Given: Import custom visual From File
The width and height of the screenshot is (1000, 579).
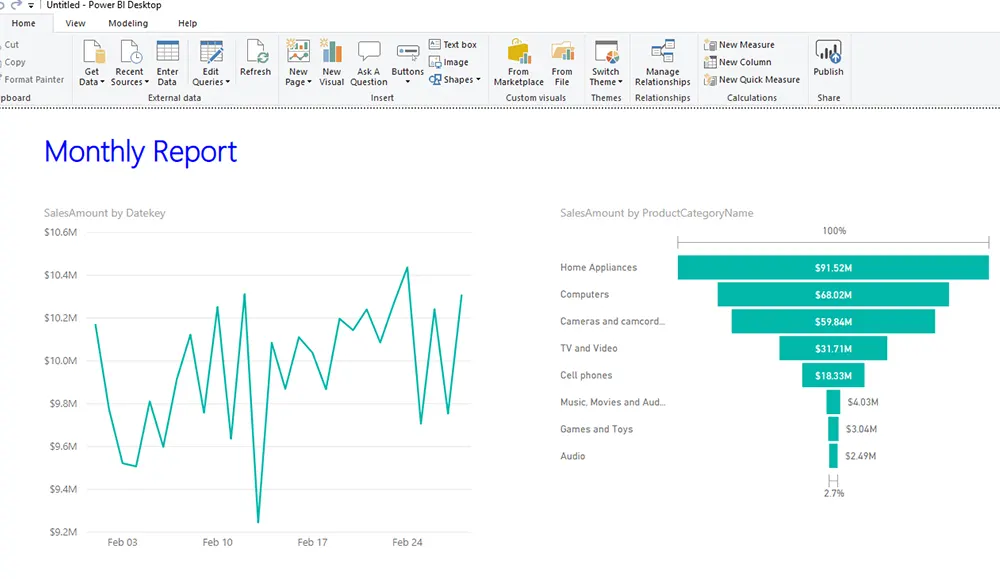Looking at the screenshot, I should pos(562,54).
